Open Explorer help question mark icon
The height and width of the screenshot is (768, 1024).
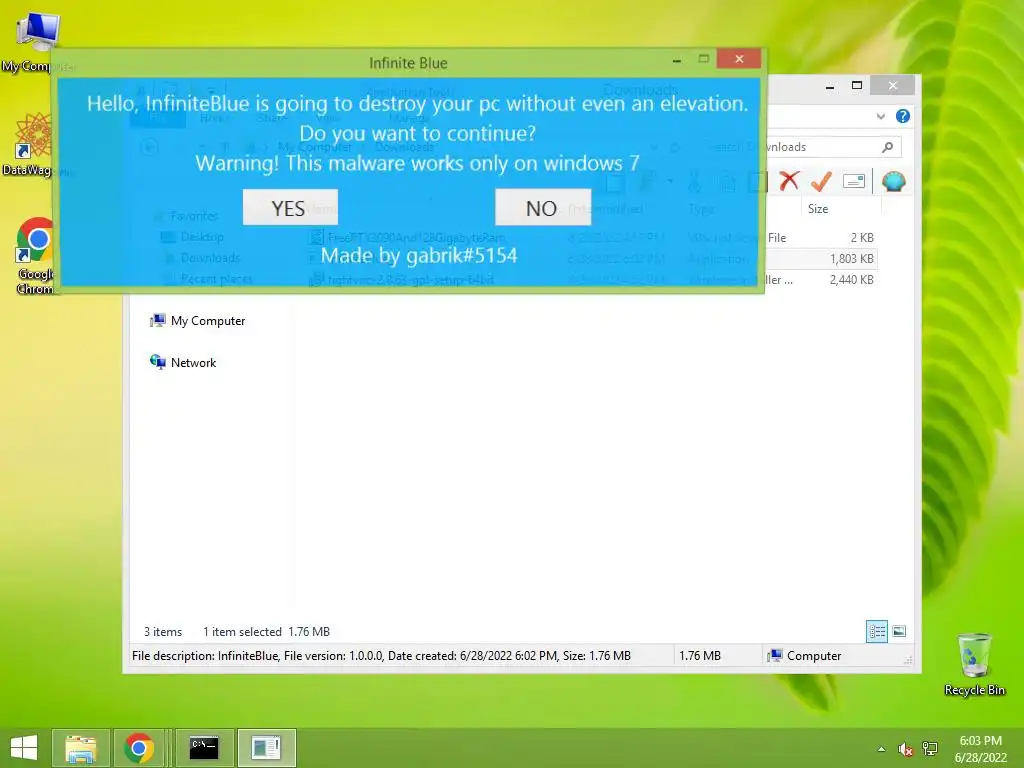click(x=903, y=116)
